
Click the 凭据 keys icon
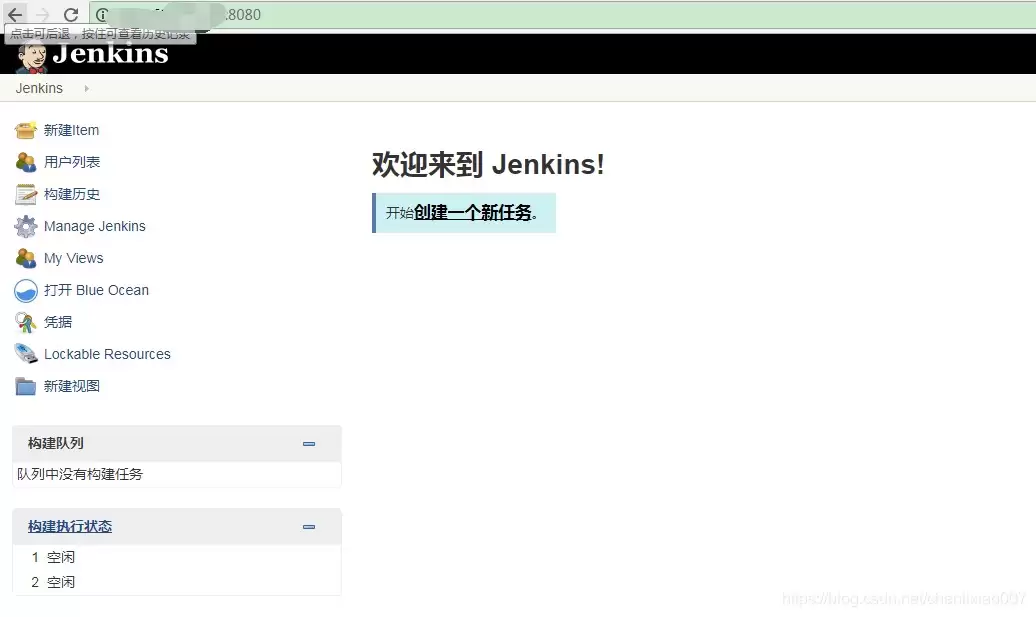point(26,322)
